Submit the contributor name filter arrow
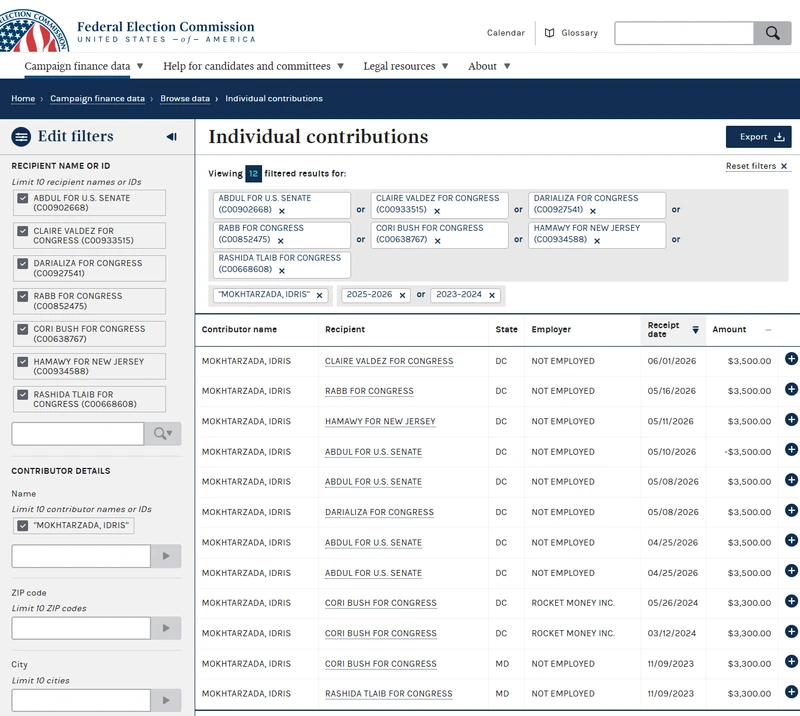 (166, 556)
